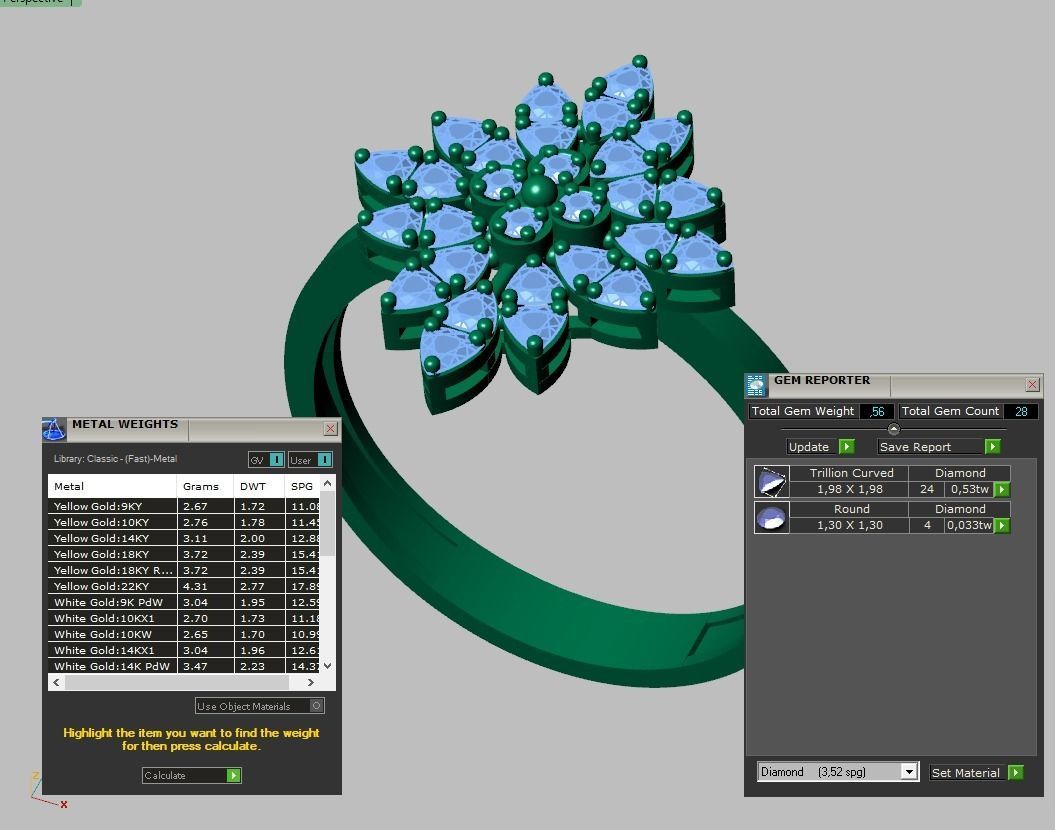Click the horizontal scroll right arrow

pos(310,682)
